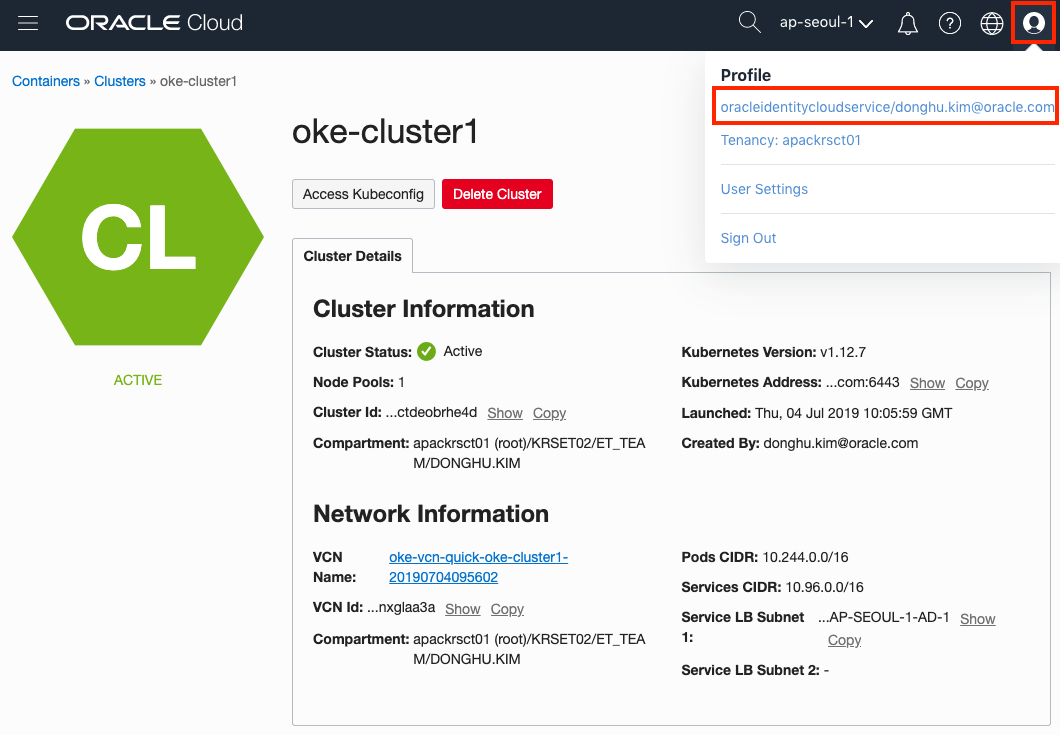Screen dimensions: 1060x735
Task: Click the ACTIVE label under the hexagon
Action: [138, 380]
